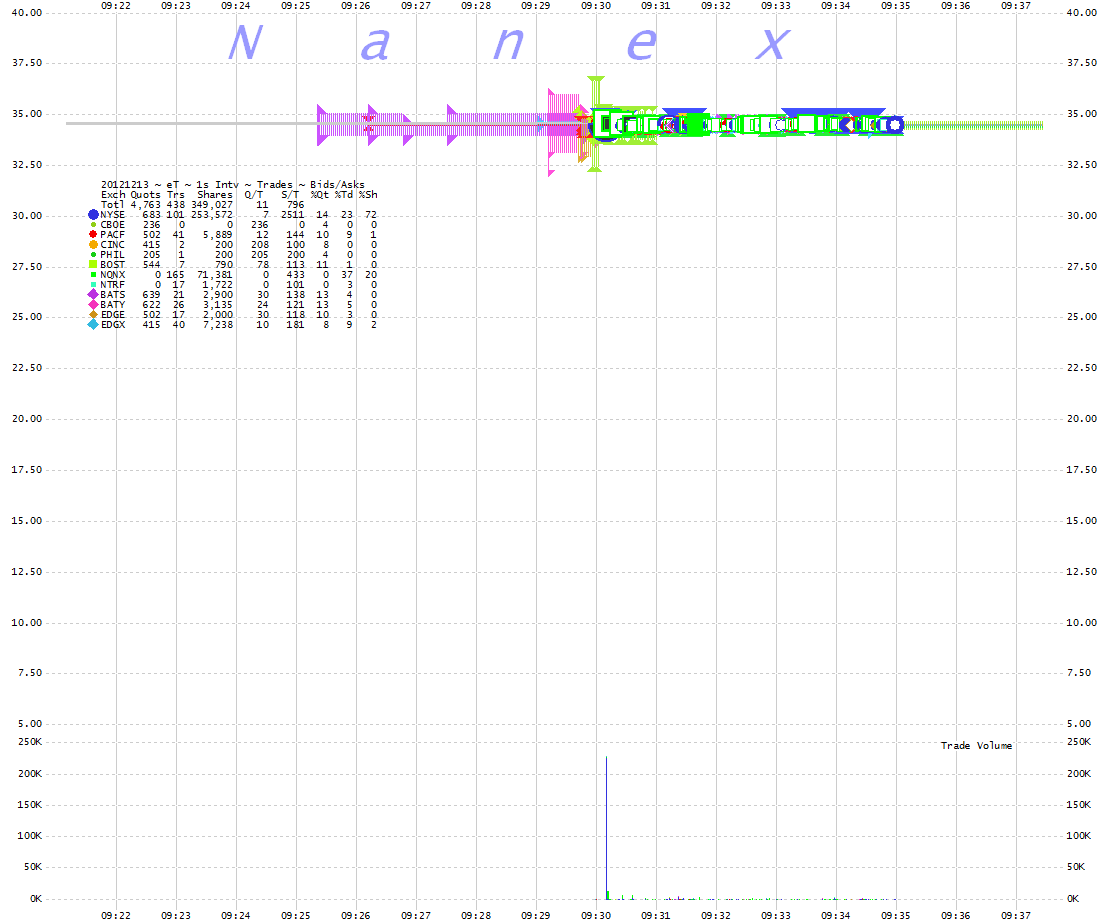
Task: Click the magenta BATY diamond marker
Action: (93, 305)
